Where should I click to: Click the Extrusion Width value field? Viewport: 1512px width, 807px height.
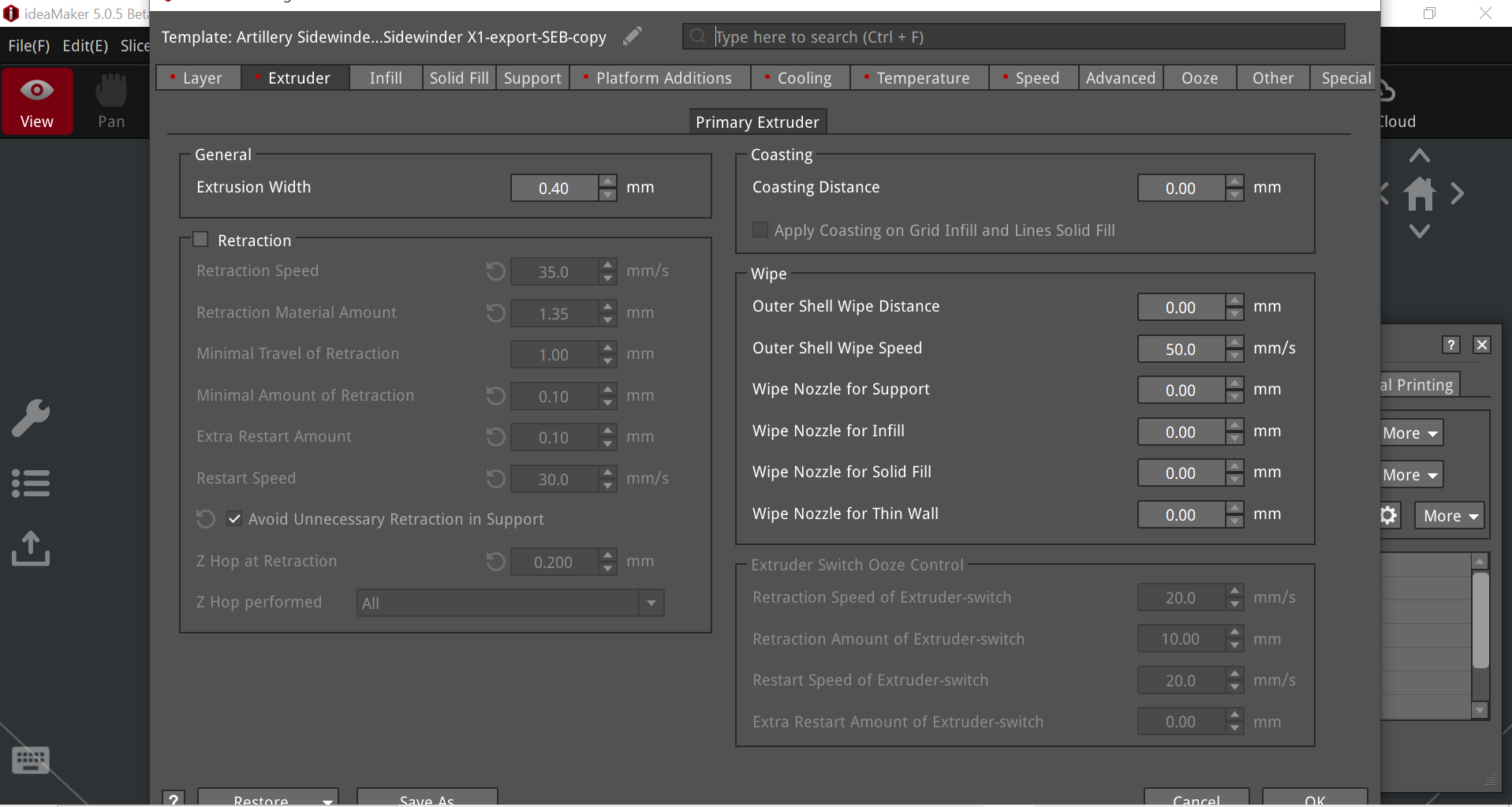[554, 189]
